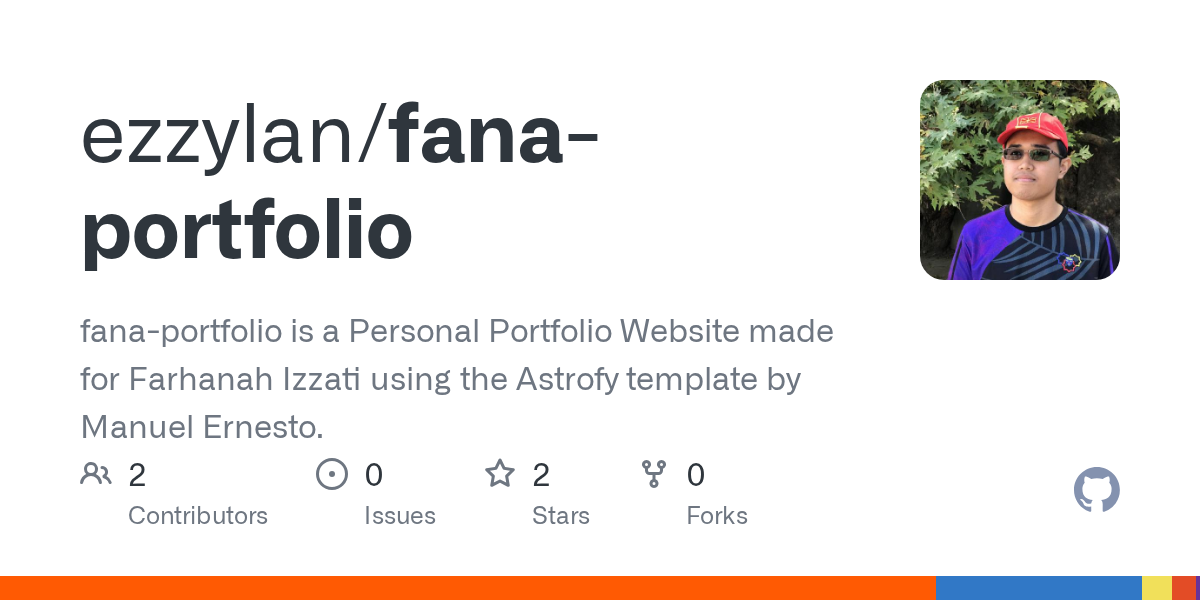Select the Contributors label

click(x=198, y=516)
